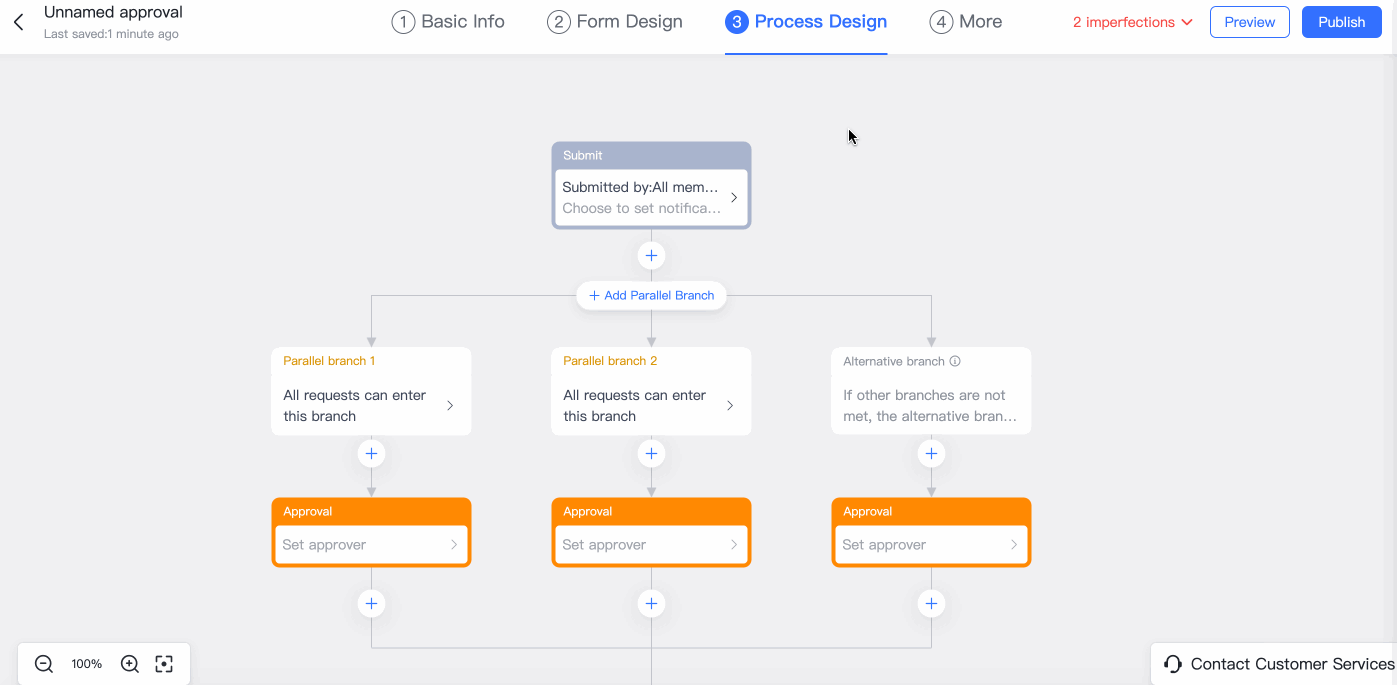
Task: Click the plus icon above Parallel branch 2 Approval
Action: [651, 453]
